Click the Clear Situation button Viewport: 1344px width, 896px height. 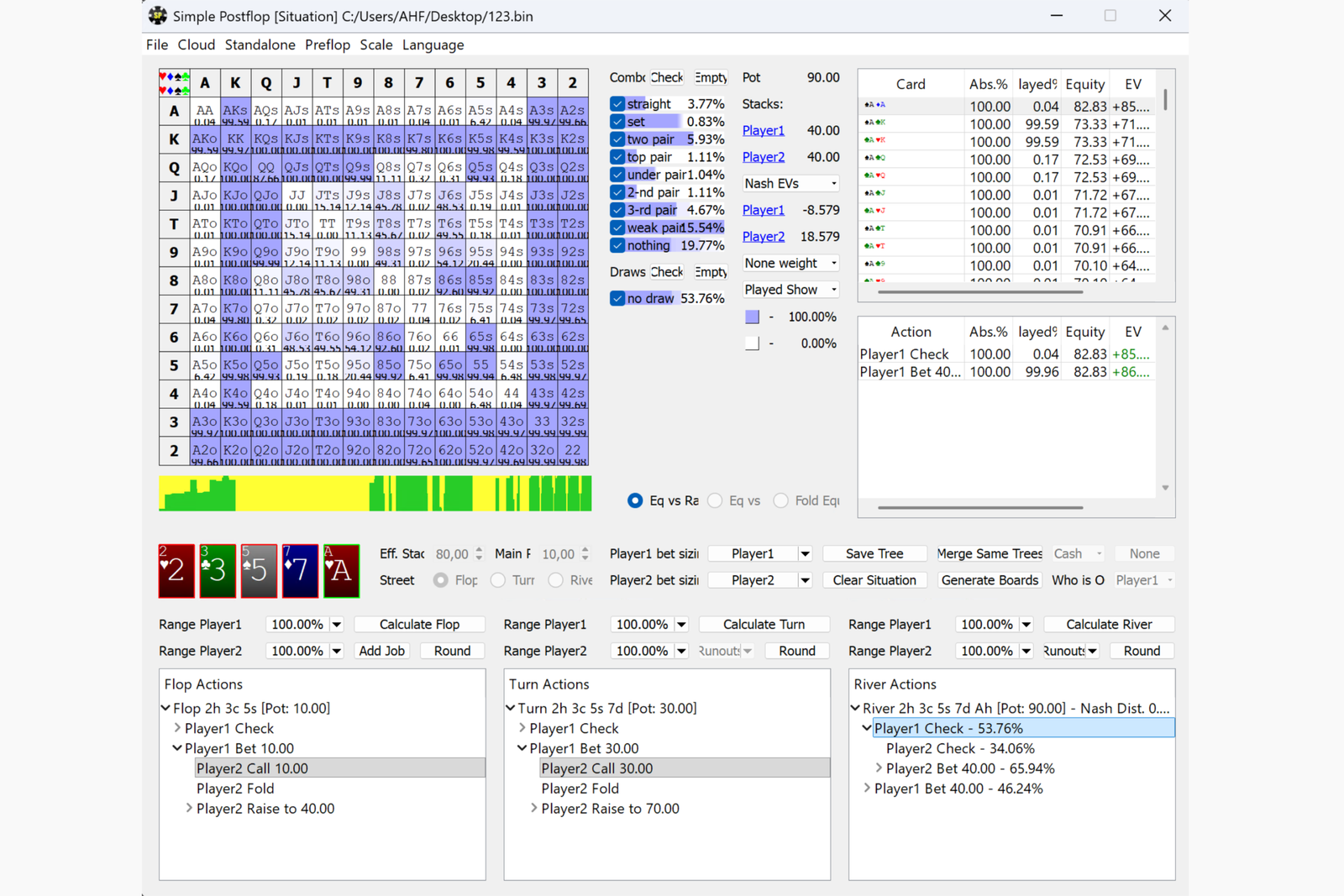point(874,580)
